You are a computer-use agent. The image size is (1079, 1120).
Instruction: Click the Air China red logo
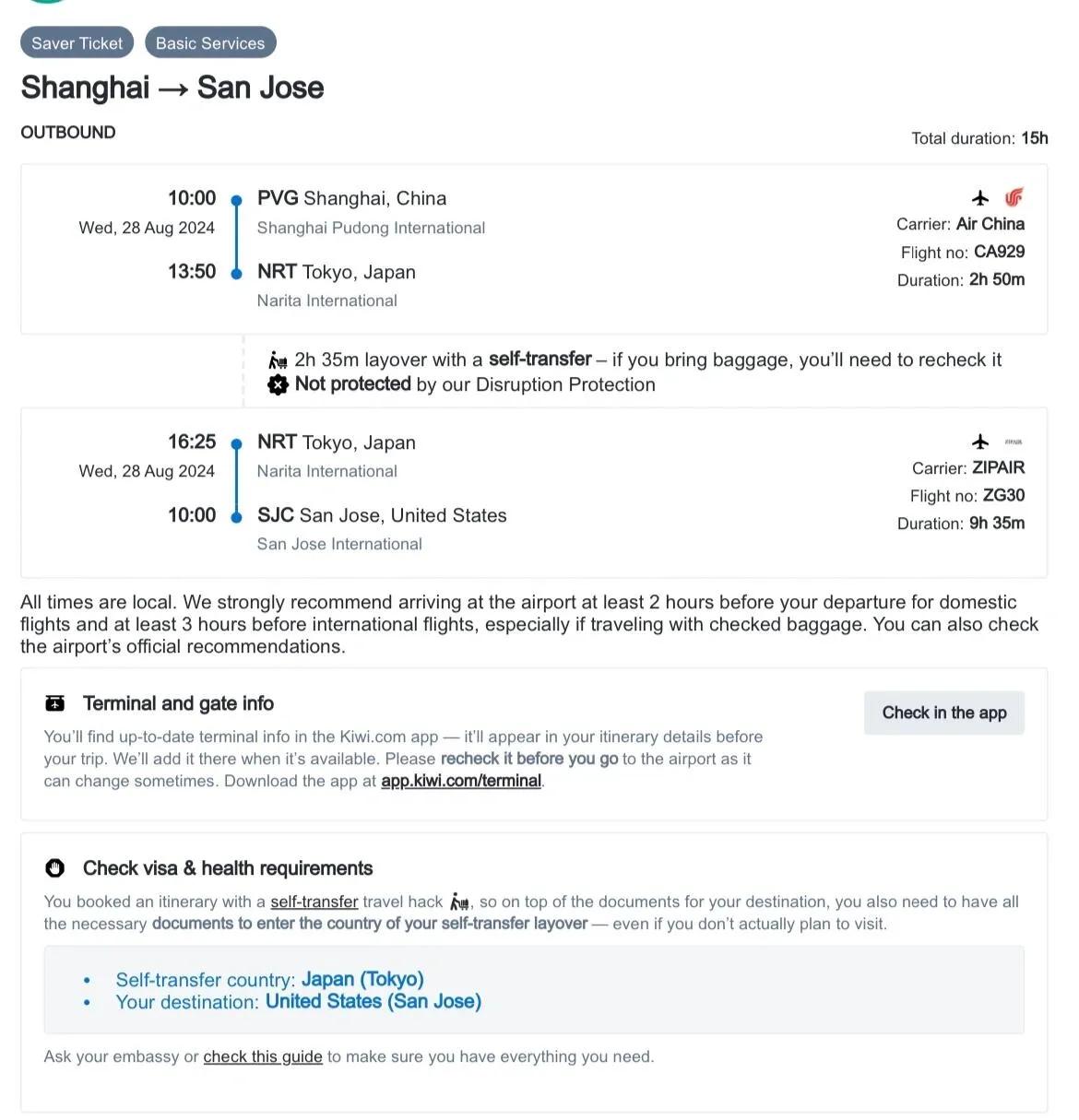point(1014,197)
